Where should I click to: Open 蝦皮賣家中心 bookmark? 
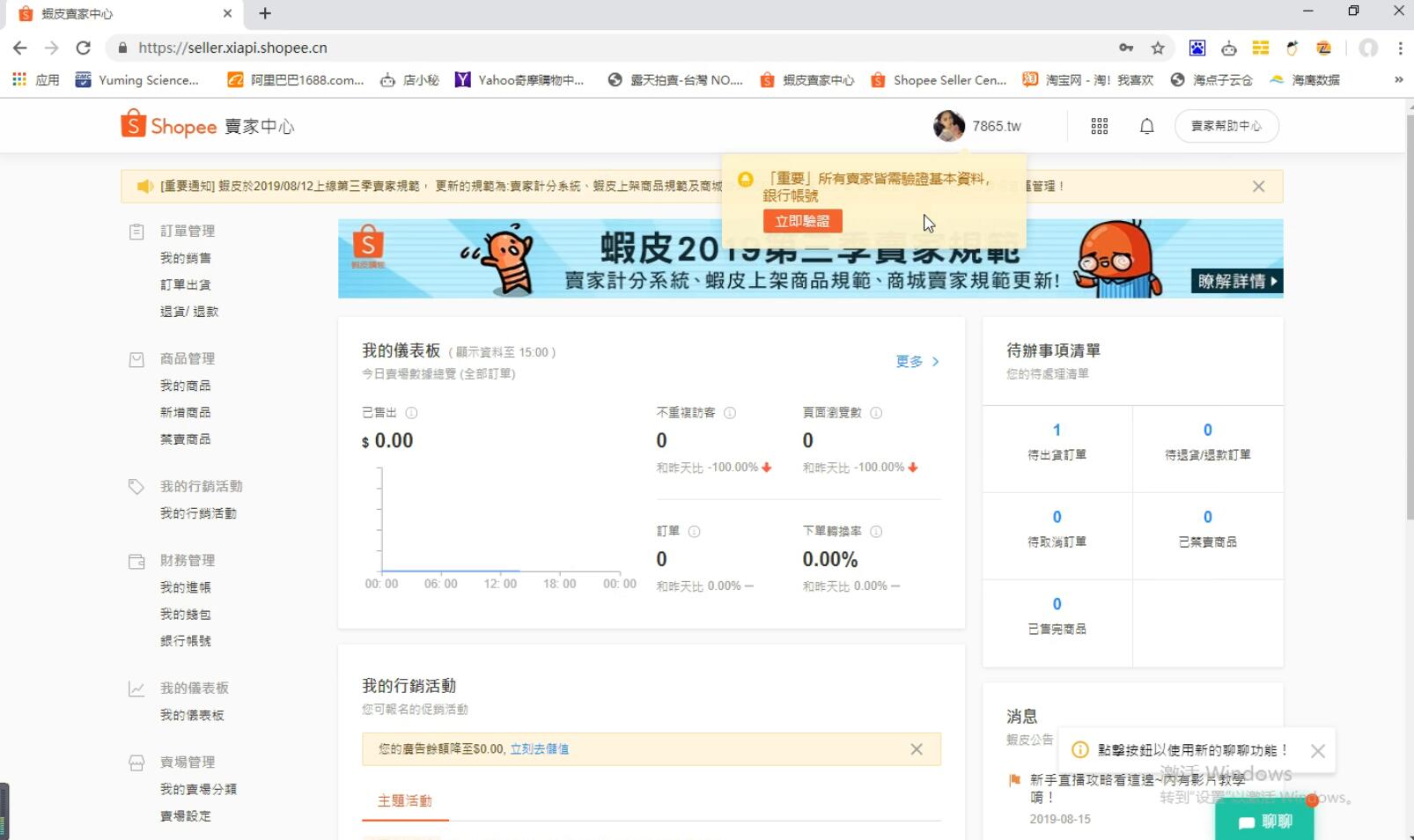click(x=807, y=80)
